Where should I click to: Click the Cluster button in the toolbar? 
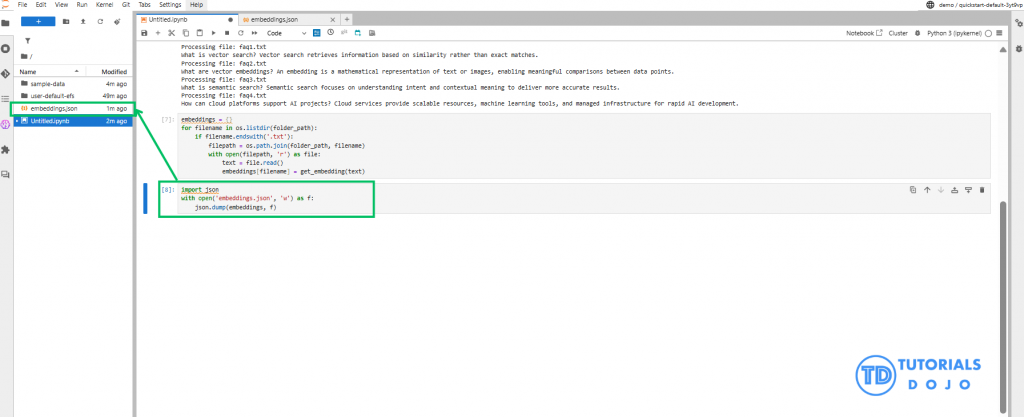897,33
